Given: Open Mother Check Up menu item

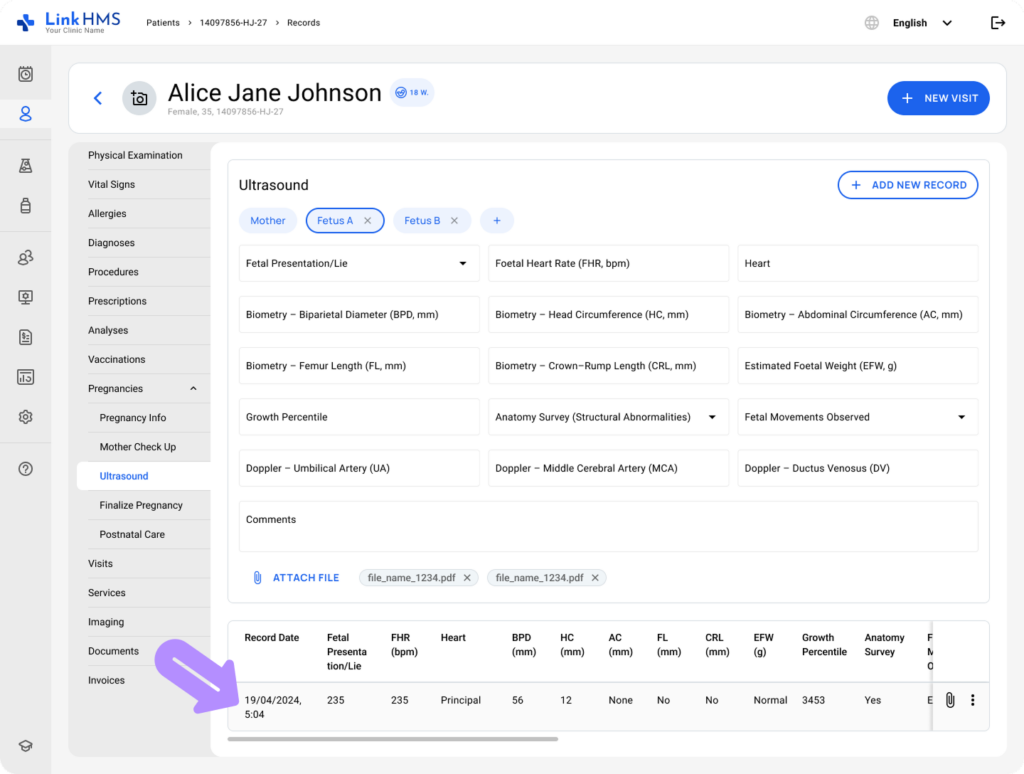Looking at the screenshot, I should point(137,447).
